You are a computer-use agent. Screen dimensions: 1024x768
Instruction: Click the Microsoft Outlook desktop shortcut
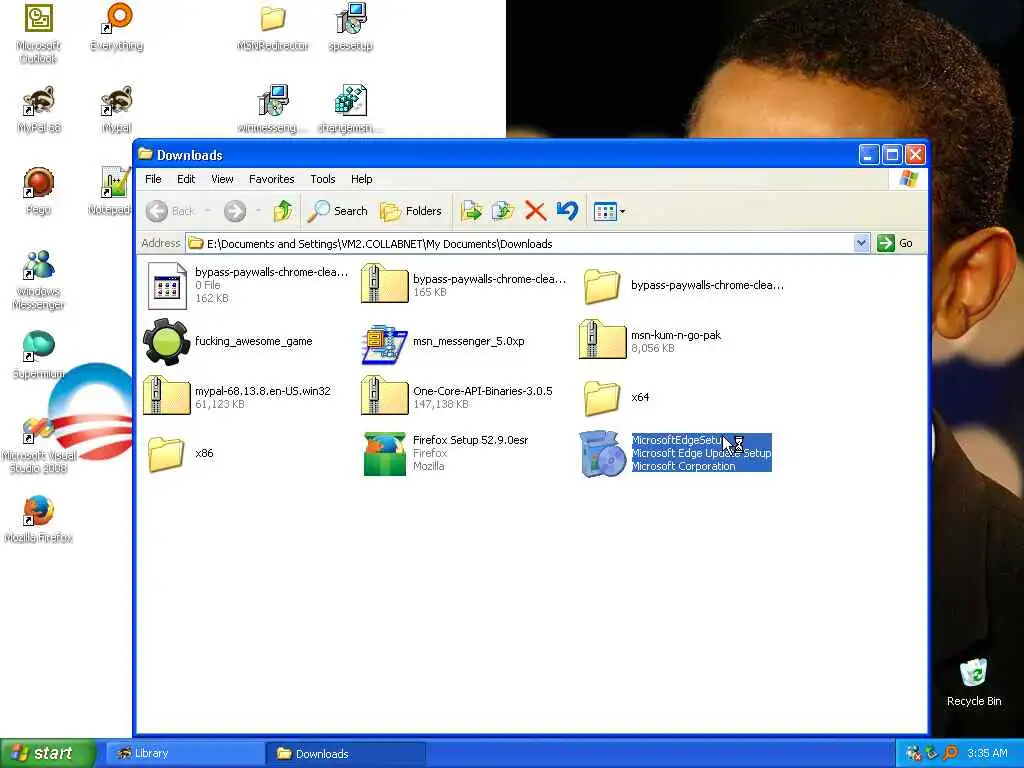[x=39, y=18]
